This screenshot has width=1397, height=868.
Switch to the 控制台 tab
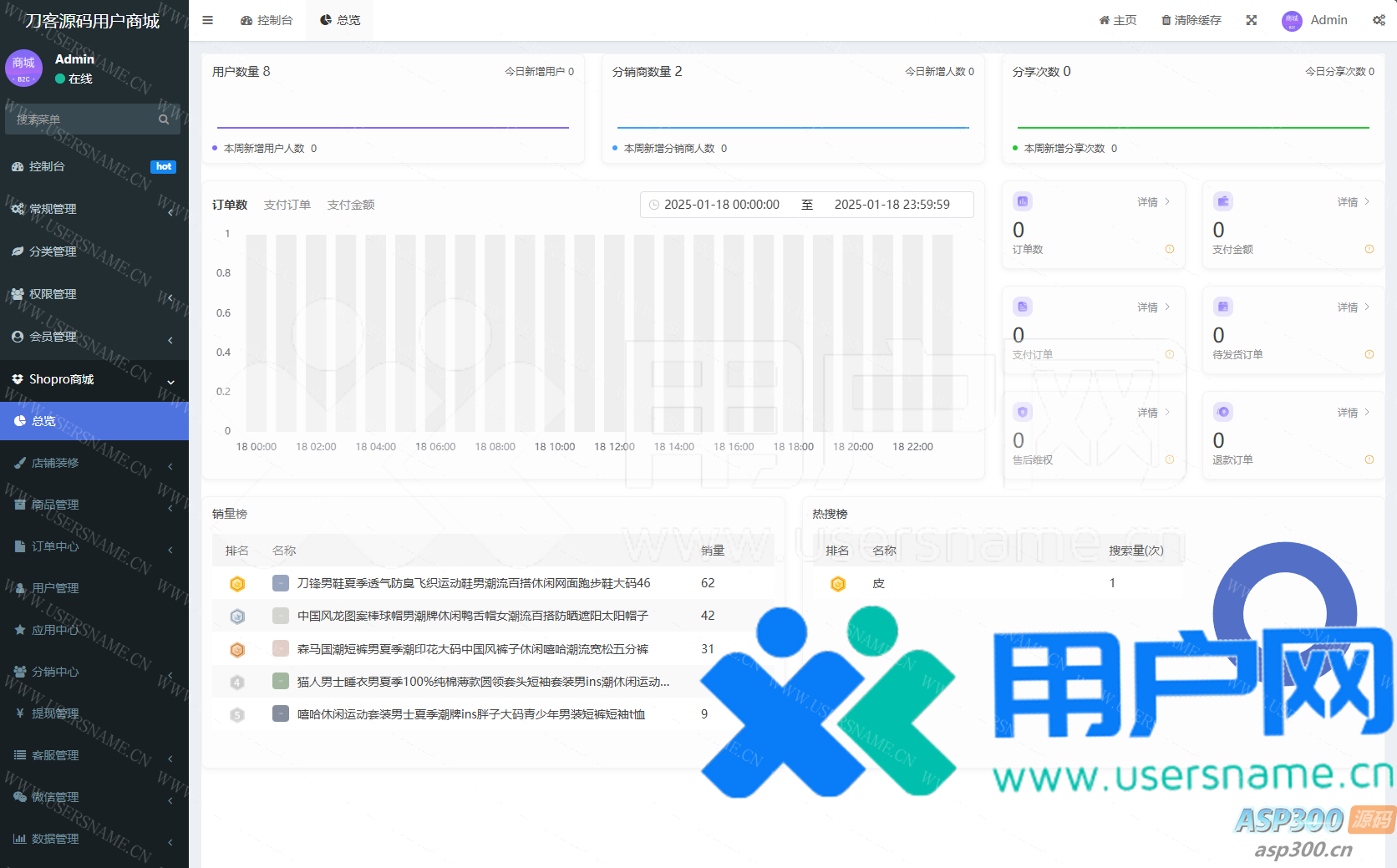[x=267, y=20]
